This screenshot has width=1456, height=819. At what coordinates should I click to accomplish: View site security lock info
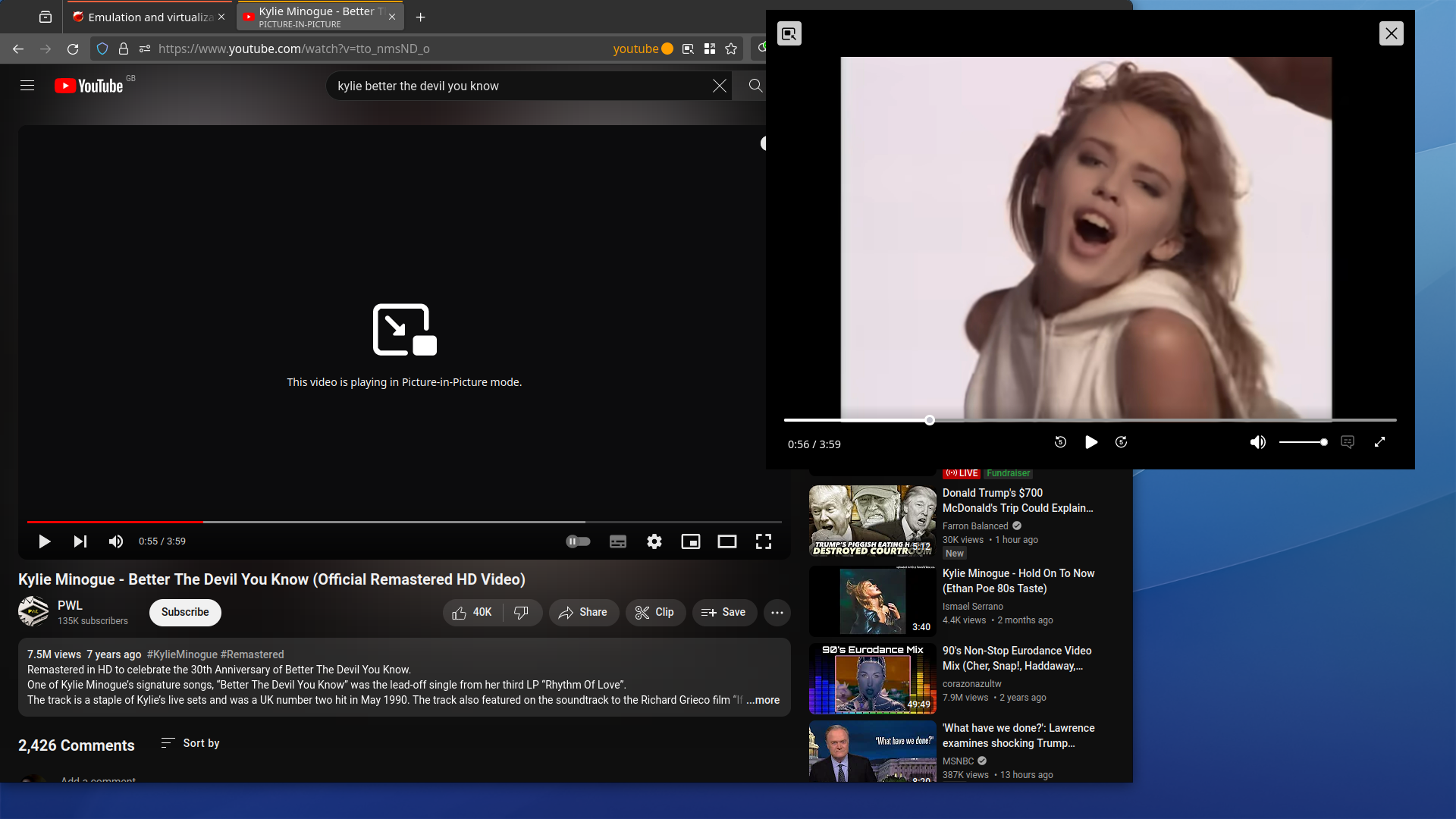pyautogui.click(x=124, y=49)
